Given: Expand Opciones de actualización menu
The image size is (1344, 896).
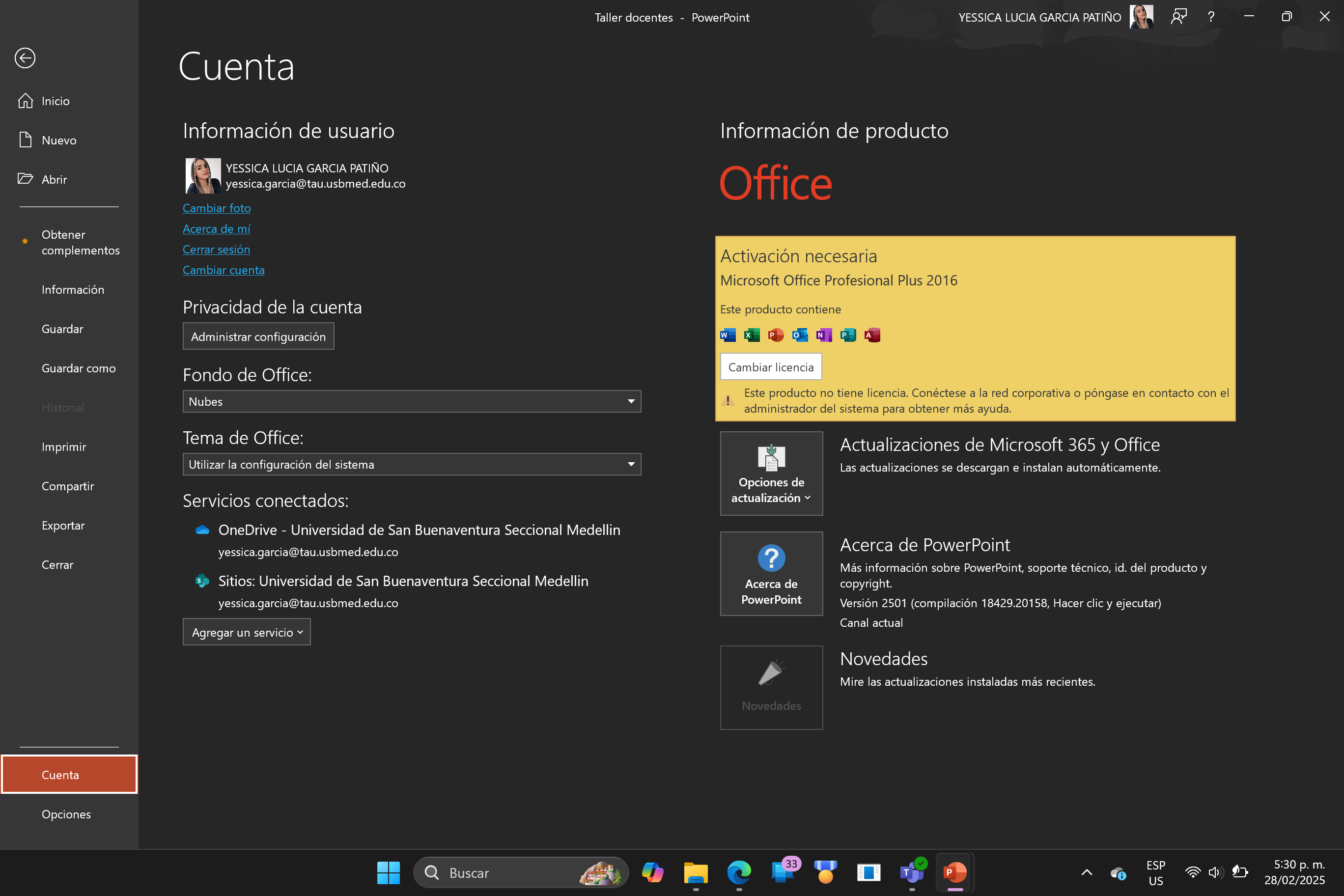Looking at the screenshot, I should click(771, 473).
